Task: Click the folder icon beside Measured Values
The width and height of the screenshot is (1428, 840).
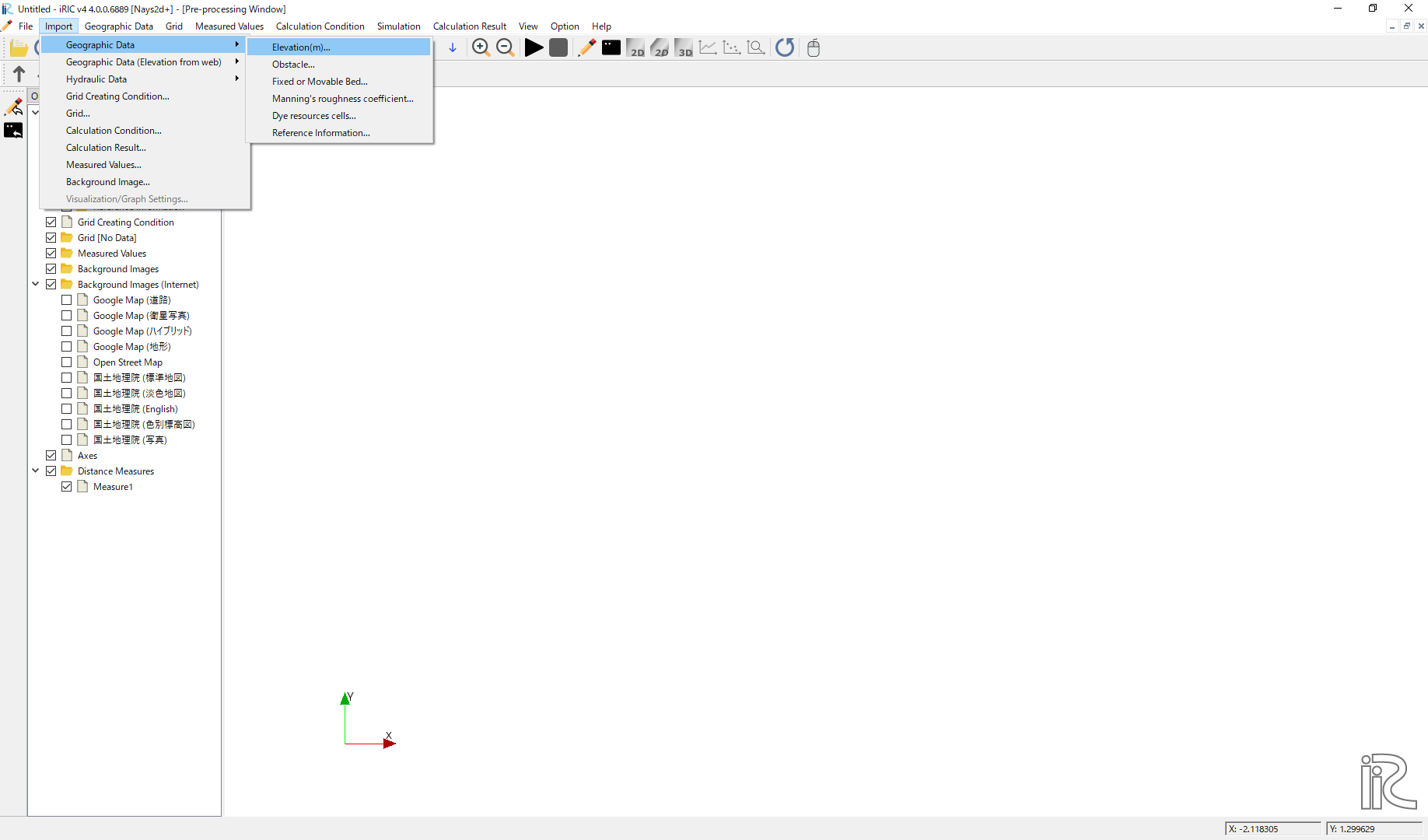Action: pos(67,253)
